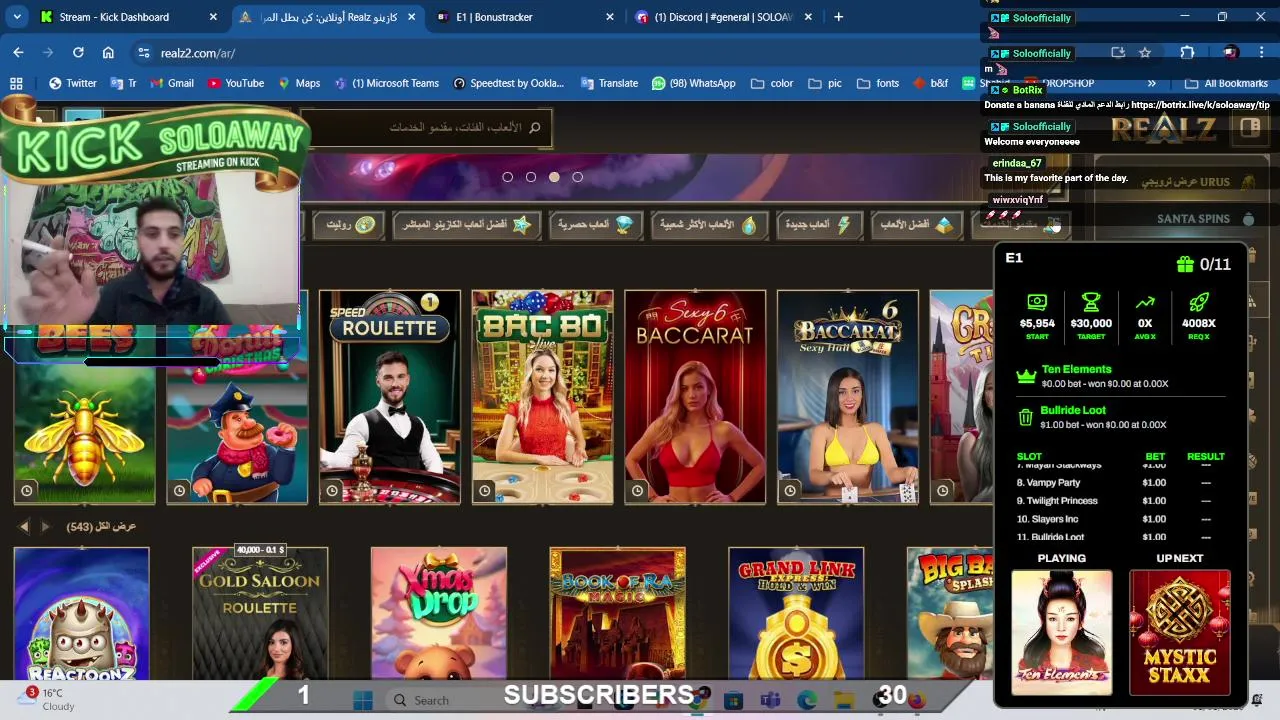
Task: Open the tab search dropdown arrow
Action: (16, 17)
